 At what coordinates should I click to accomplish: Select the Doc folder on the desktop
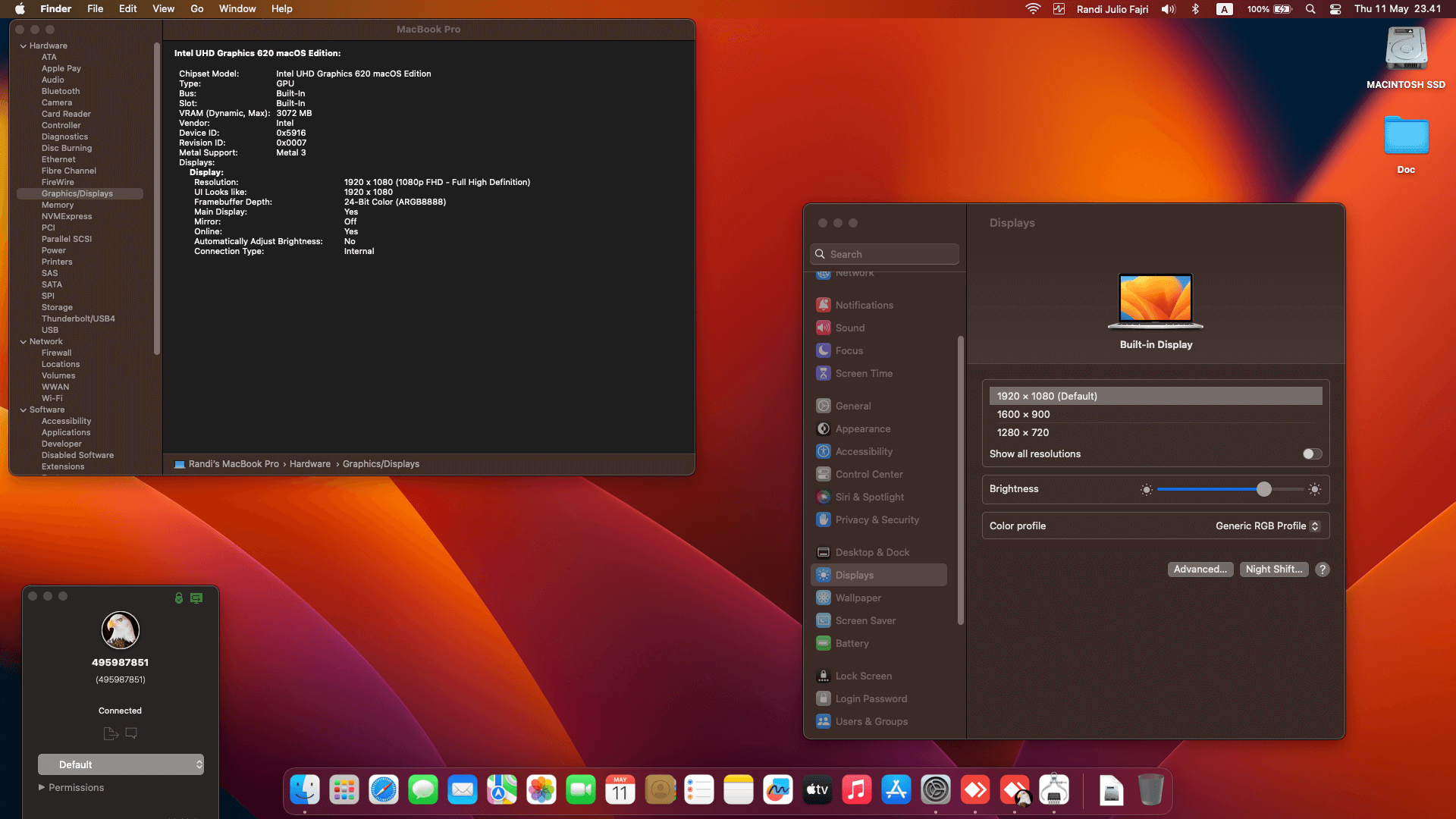coord(1406,145)
